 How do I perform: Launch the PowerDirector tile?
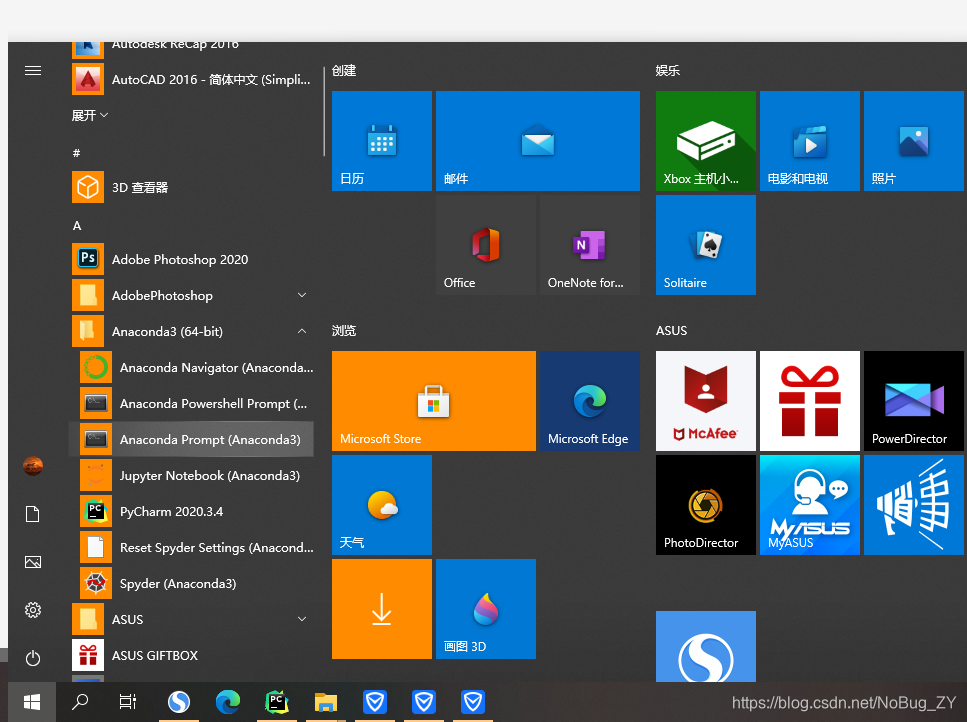point(914,401)
